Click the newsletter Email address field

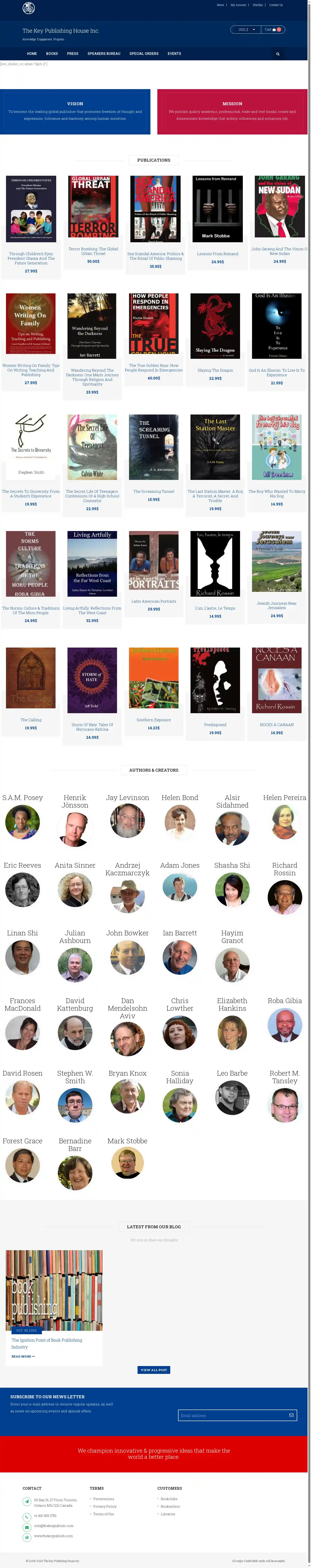point(231,1415)
